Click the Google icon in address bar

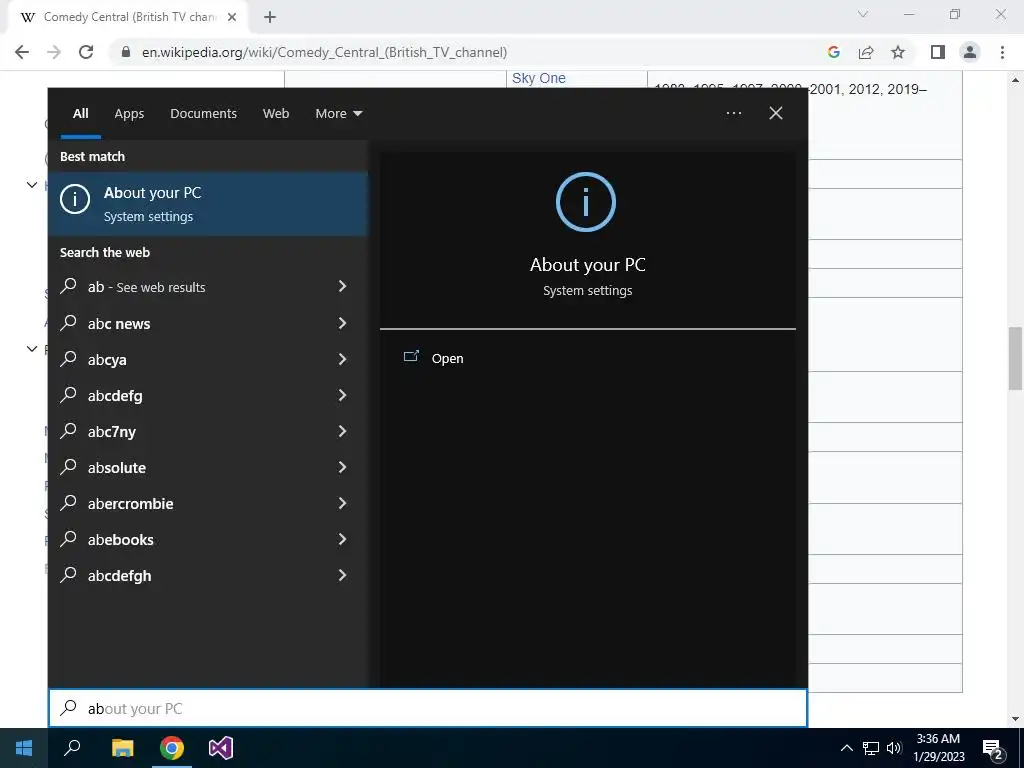[x=833, y=52]
